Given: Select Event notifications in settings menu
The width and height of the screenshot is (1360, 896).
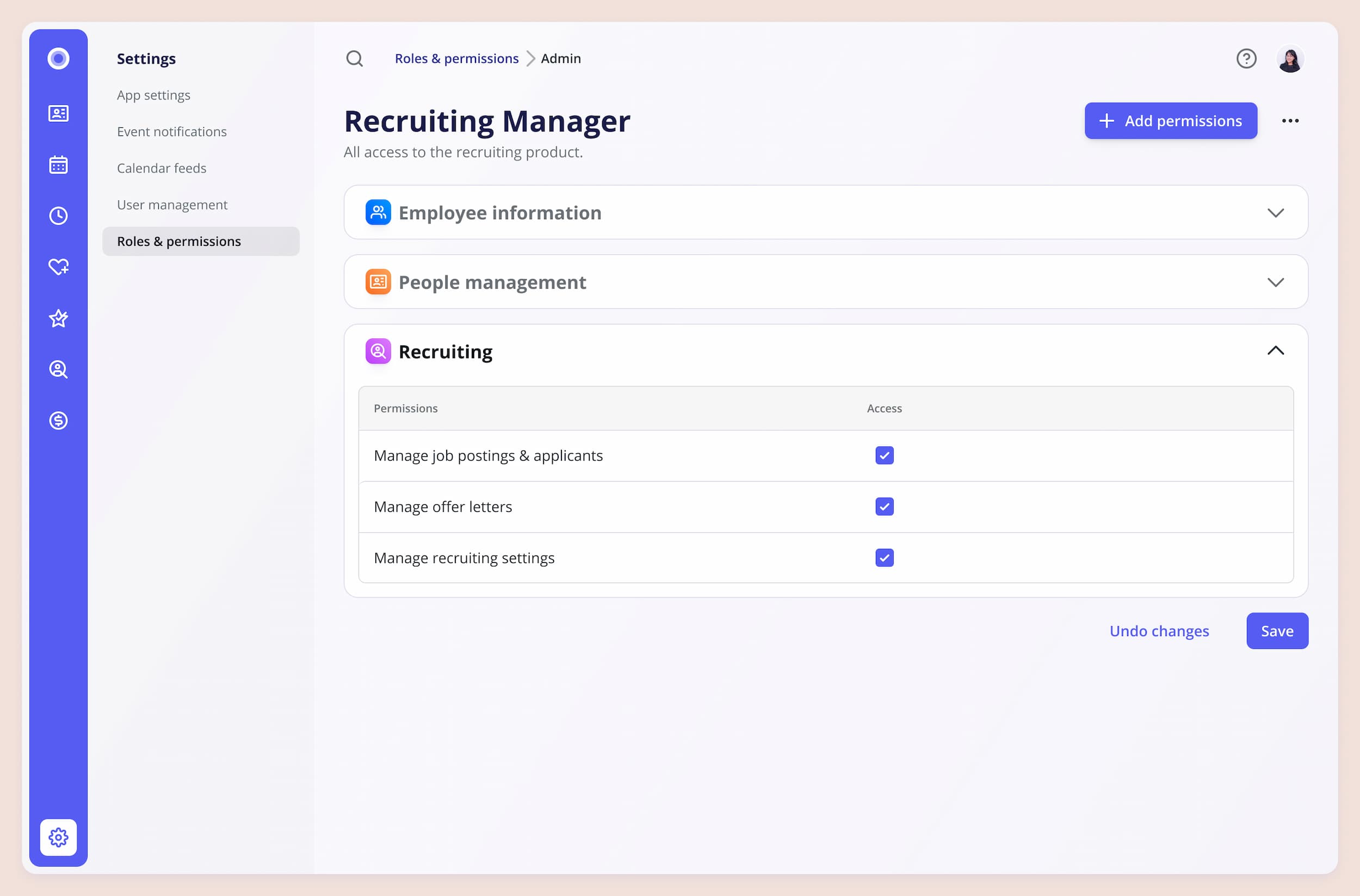Looking at the screenshot, I should 171,132.
